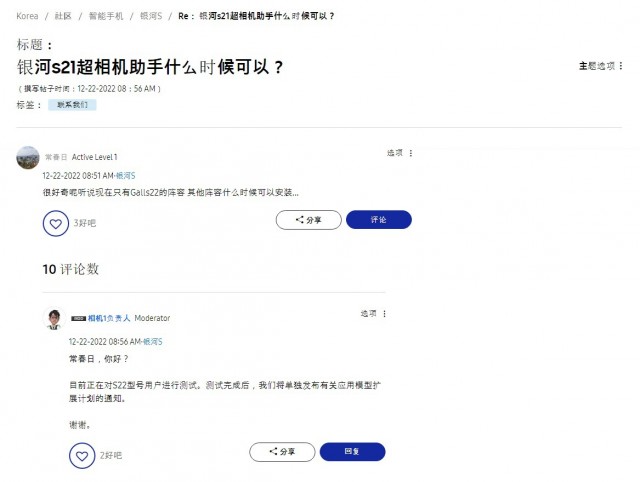Select the 联系我们 tag label
Screen dimensions: 640x482
[x=72, y=105]
